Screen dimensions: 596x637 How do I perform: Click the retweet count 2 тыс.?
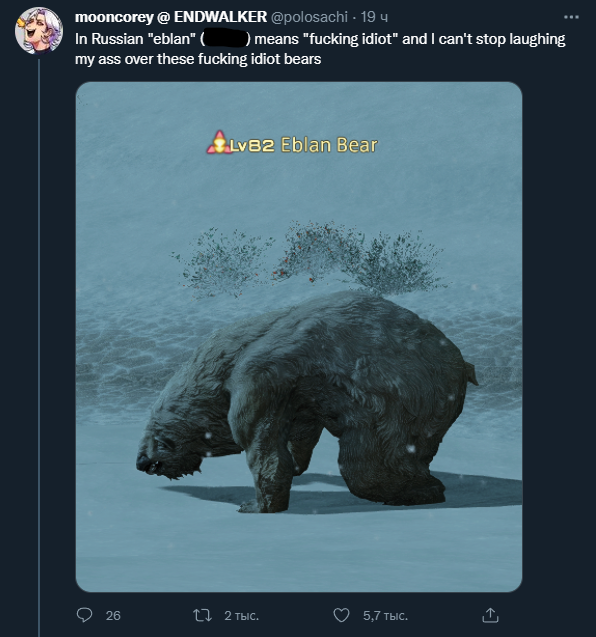(x=241, y=615)
